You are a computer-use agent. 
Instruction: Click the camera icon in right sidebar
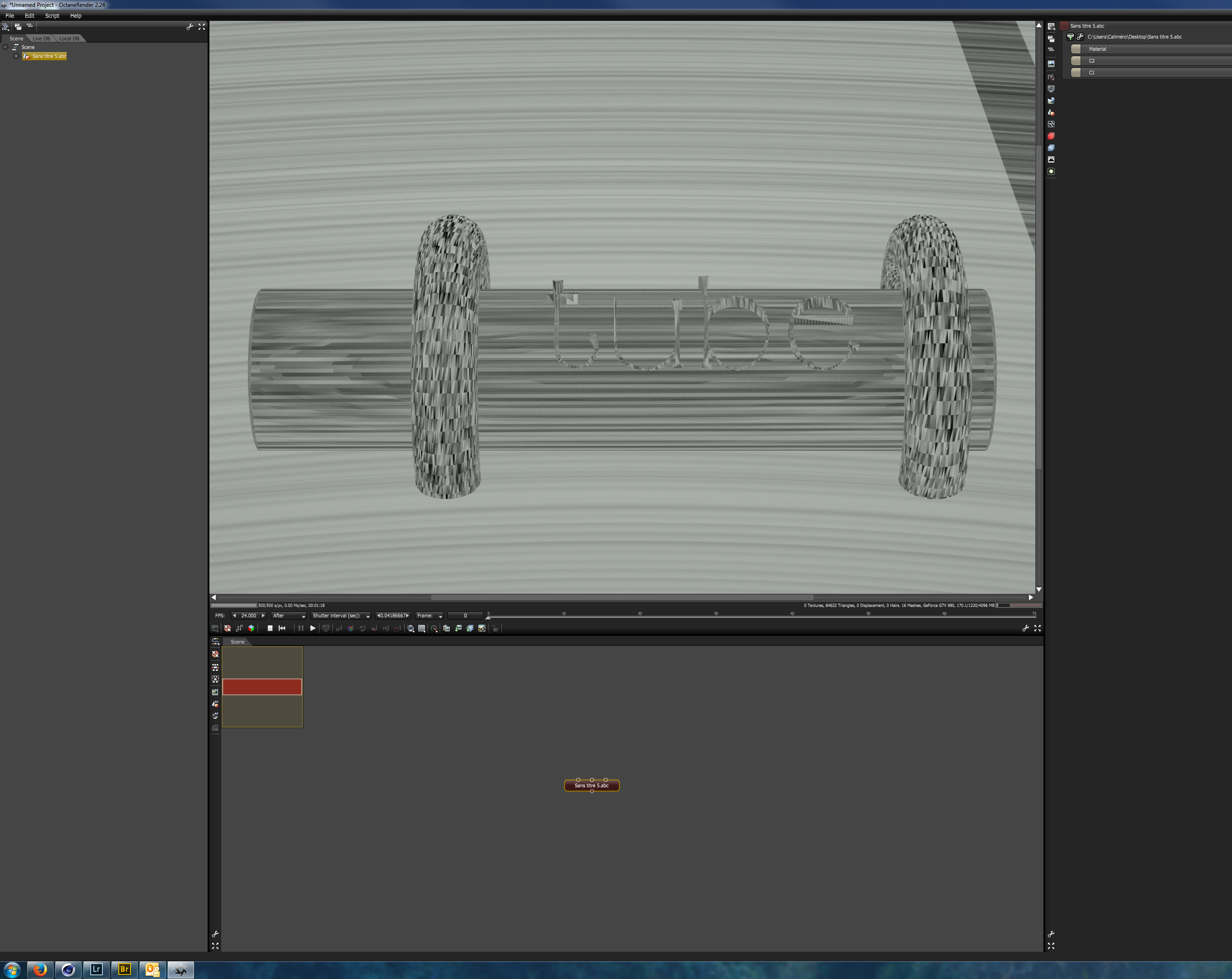(1051, 77)
